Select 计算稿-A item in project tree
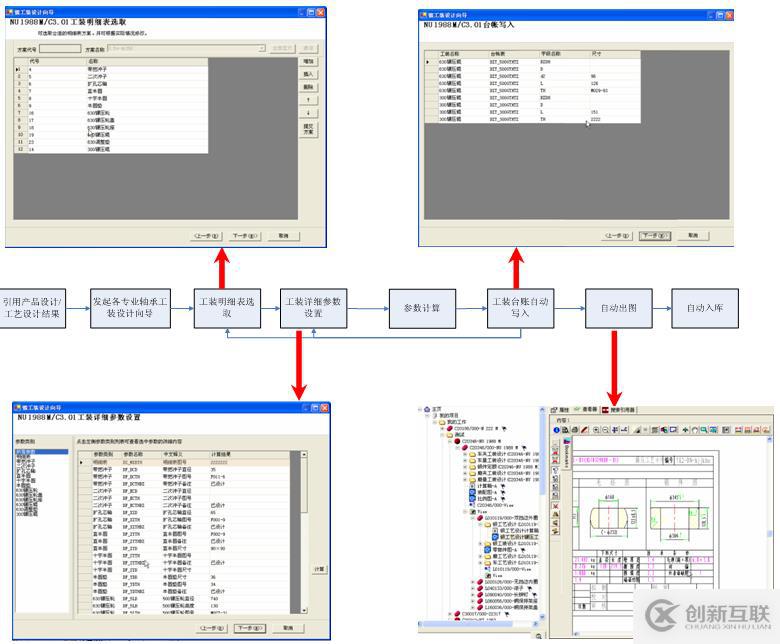Image resolution: width=780 pixels, height=644 pixels. pos(487,486)
